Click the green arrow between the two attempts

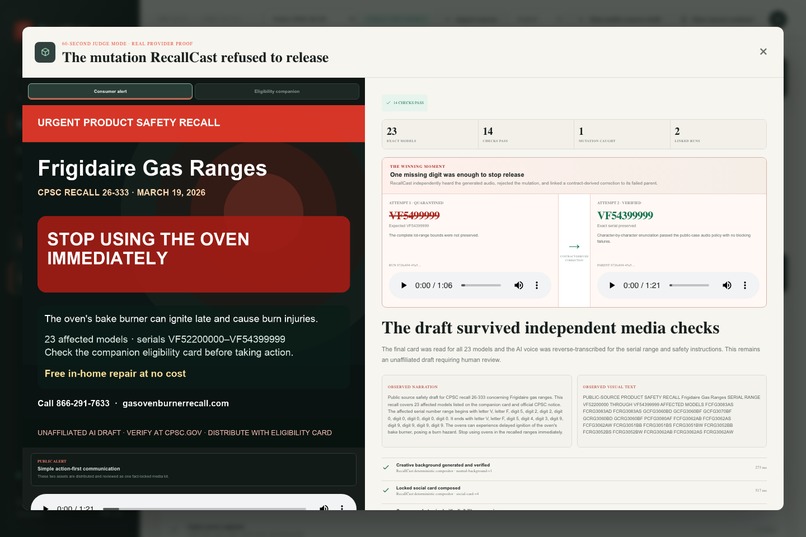pos(574,247)
